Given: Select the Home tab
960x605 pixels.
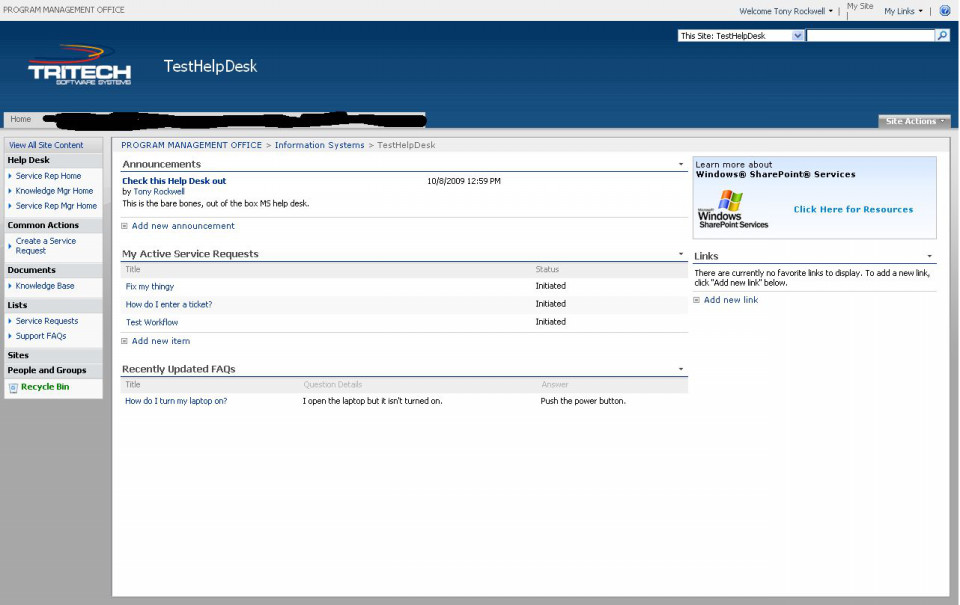Looking at the screenshot, I should 21,120.
